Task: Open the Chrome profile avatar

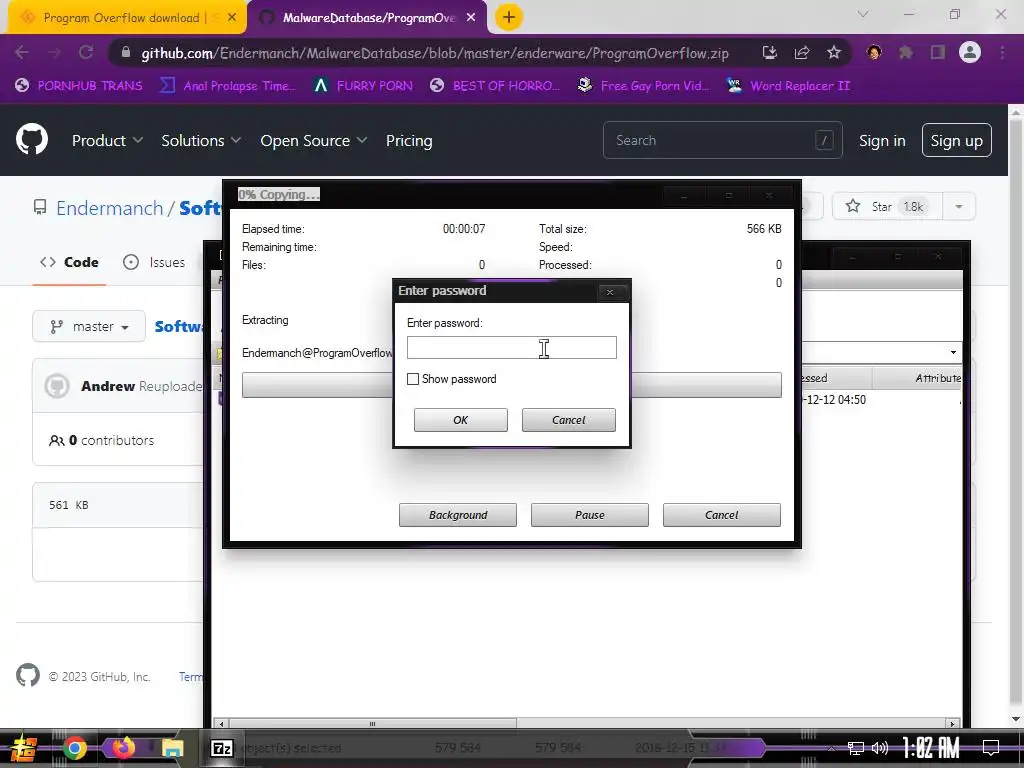Action: point(970,52)
